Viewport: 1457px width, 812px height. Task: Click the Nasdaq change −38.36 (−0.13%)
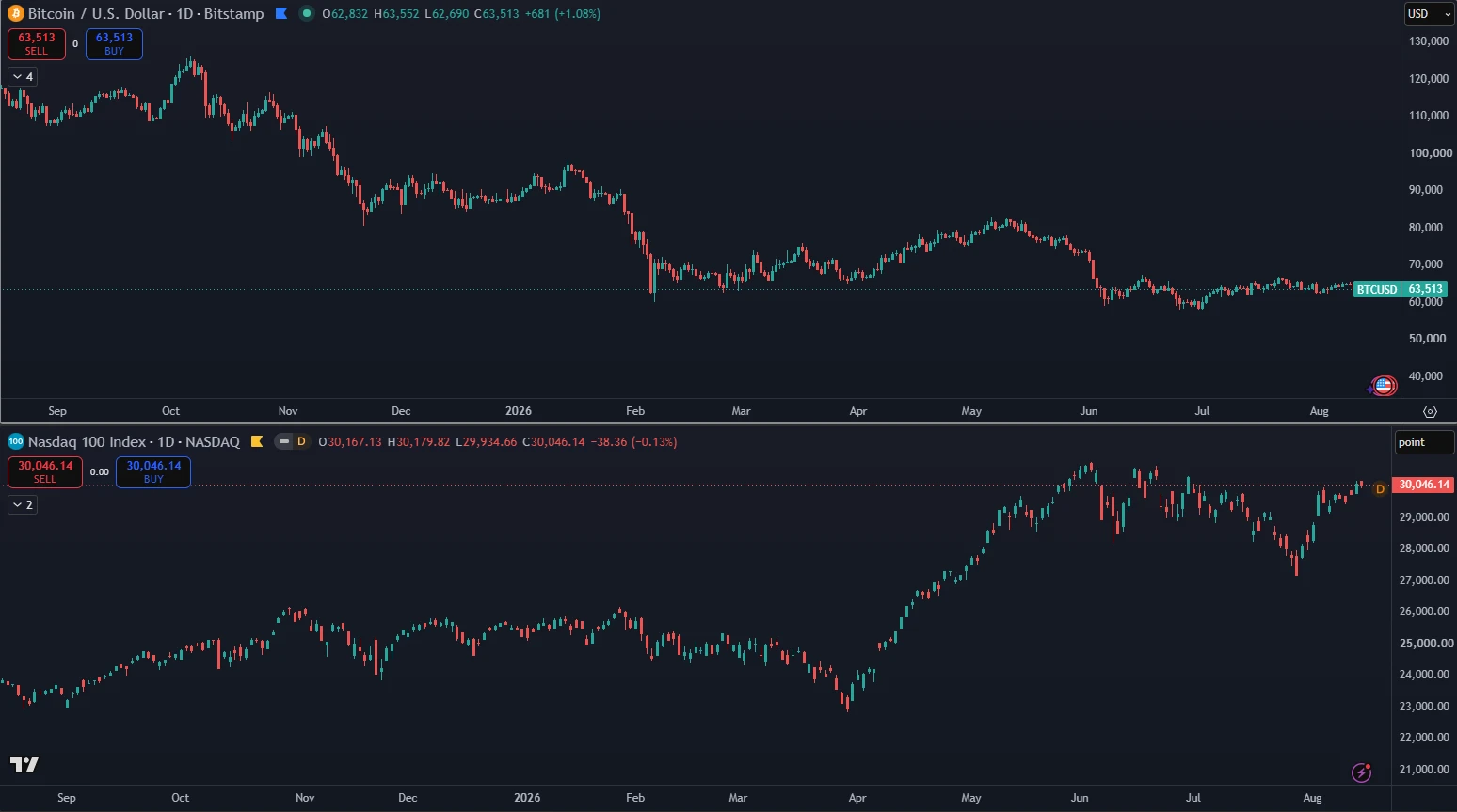(x=633, y=442)
